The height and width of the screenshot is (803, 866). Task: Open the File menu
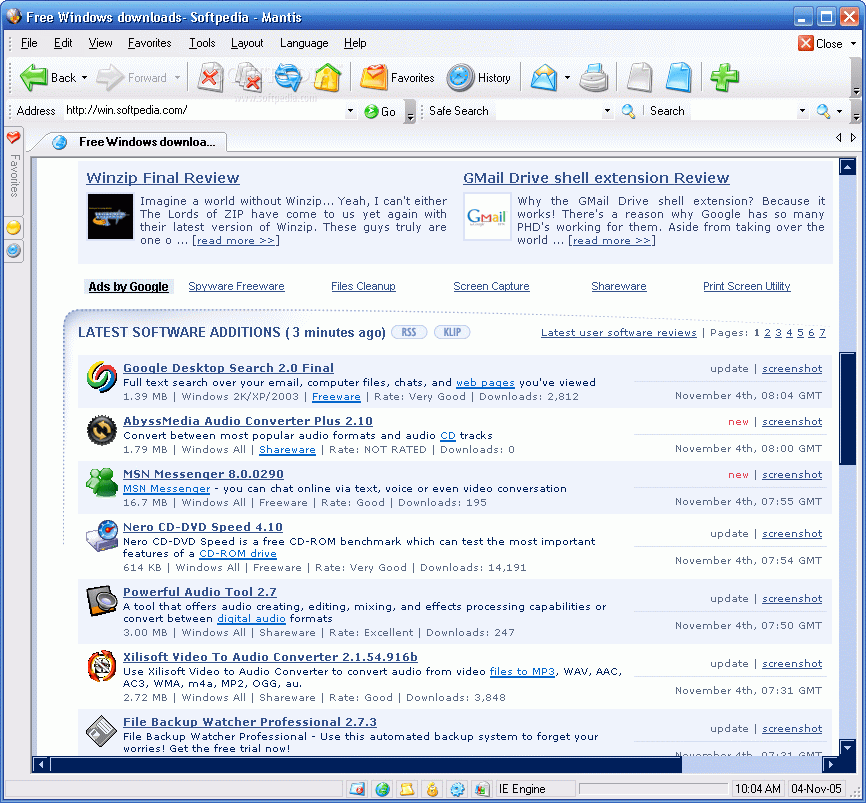pos(29,43)
